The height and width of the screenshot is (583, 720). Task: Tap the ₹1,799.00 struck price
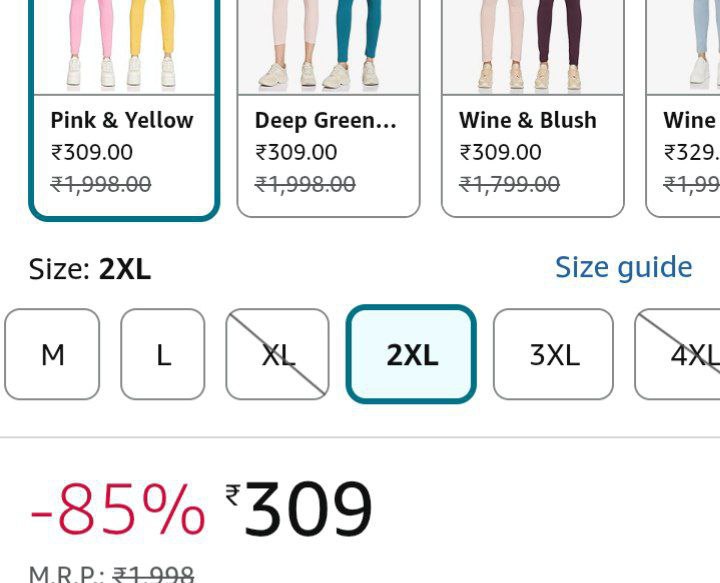509,184
